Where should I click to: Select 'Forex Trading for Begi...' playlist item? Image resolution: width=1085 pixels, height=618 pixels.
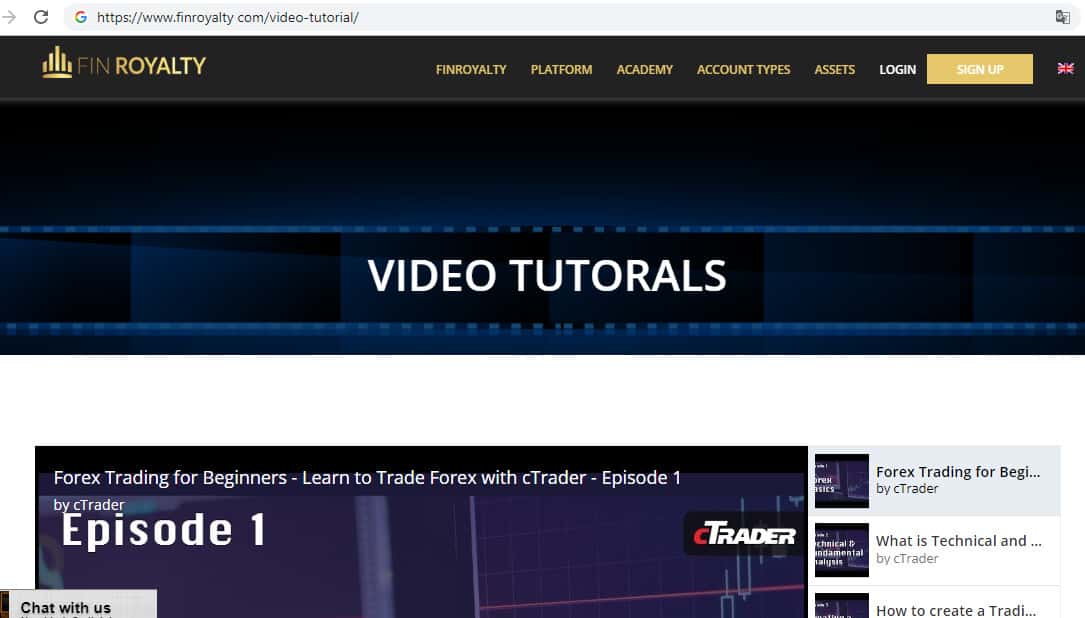934,481
